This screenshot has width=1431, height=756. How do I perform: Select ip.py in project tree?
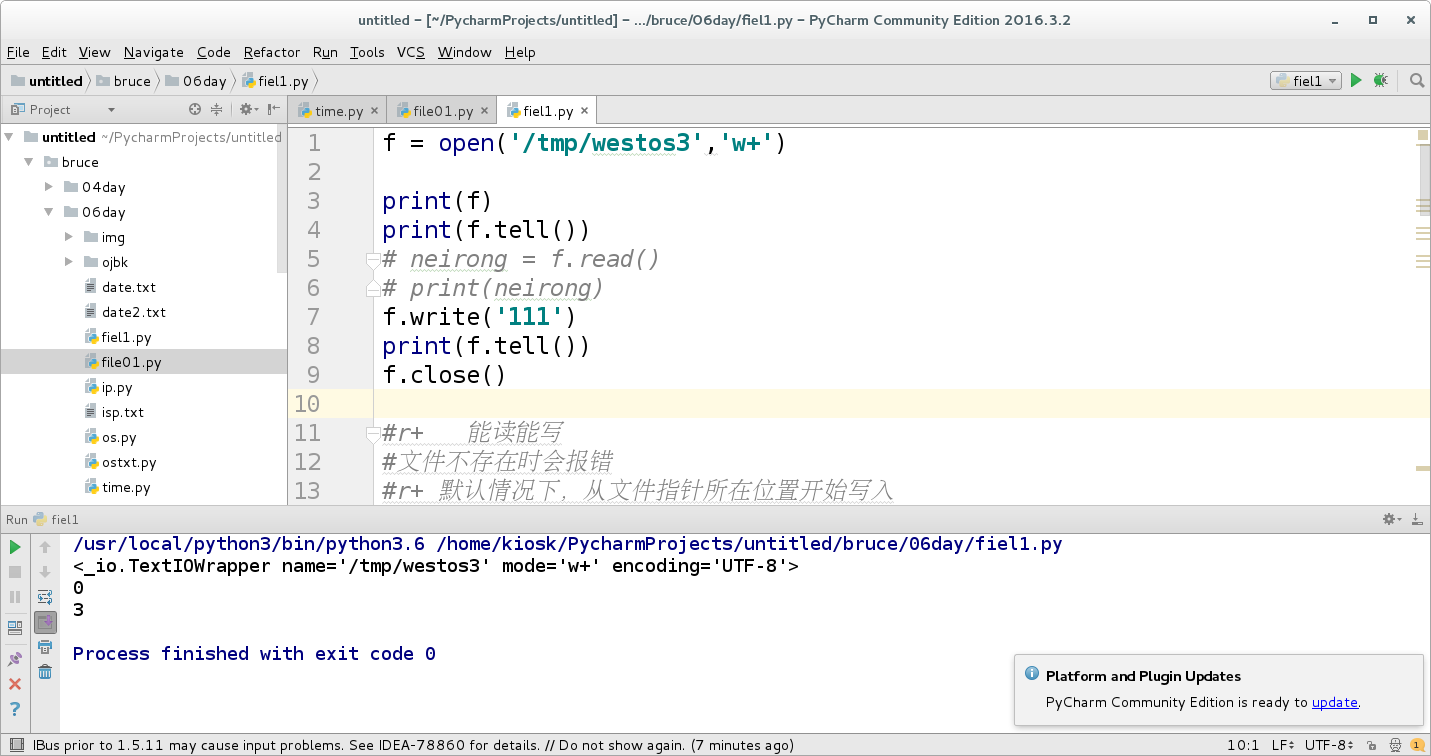click(117, 387)
